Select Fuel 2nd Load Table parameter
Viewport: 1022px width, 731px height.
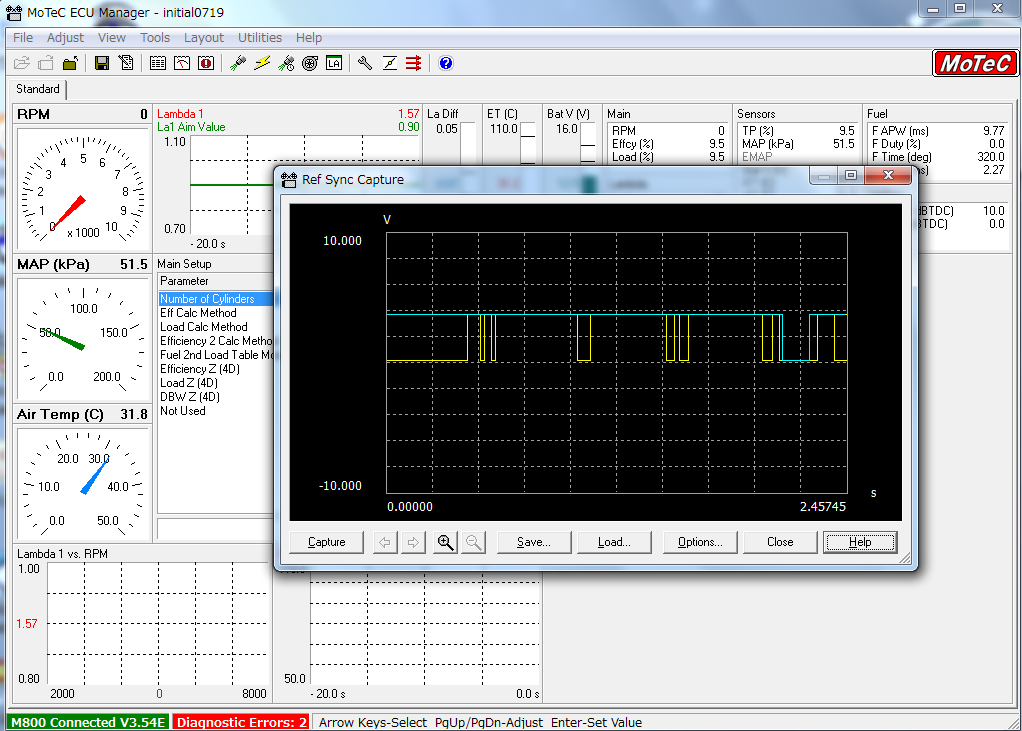coord(216,355)
